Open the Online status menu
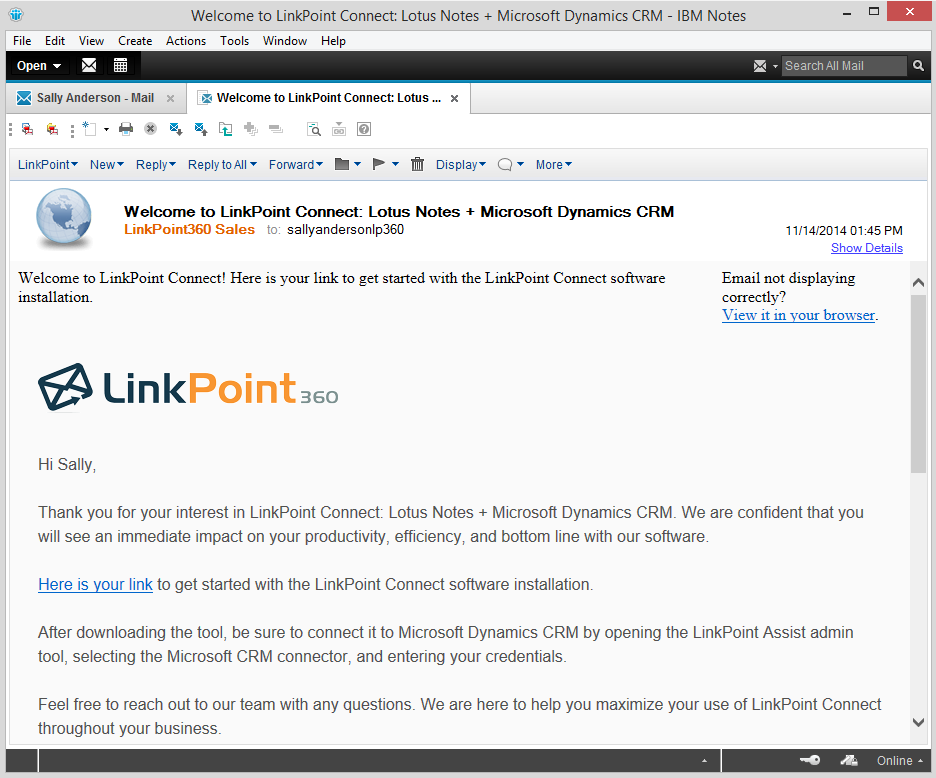 click(x=900, y=761)
